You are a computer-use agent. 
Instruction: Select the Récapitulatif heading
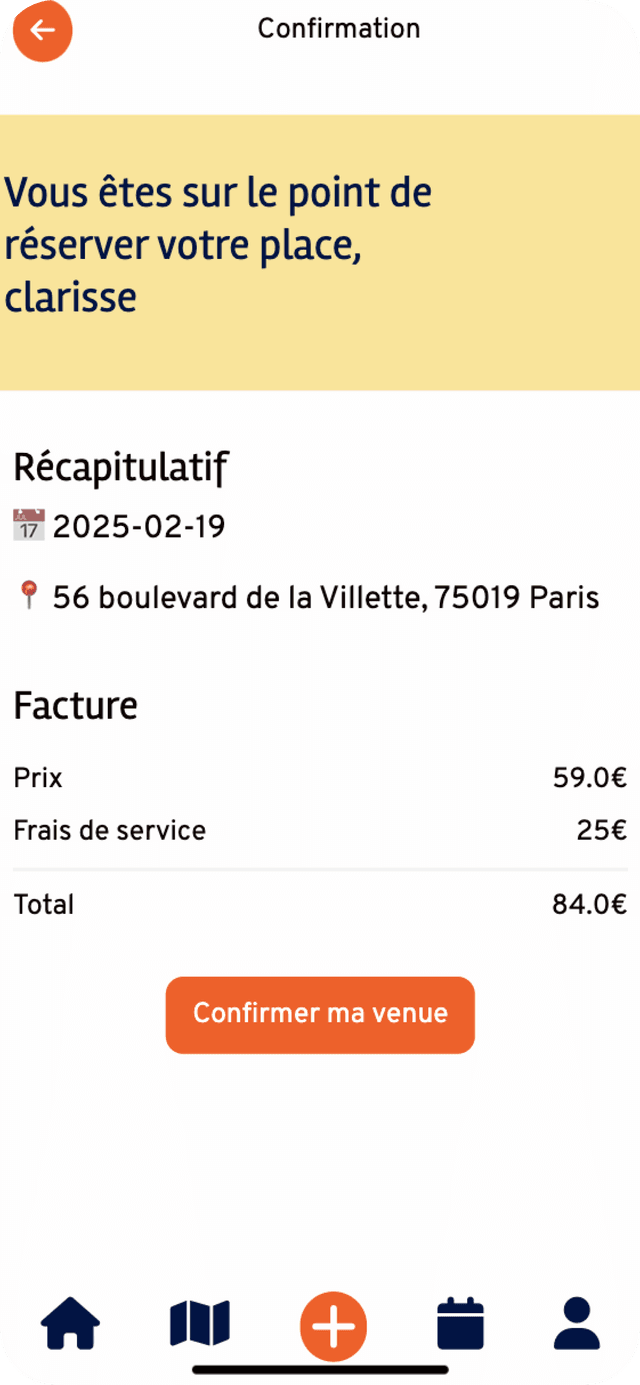121,467
